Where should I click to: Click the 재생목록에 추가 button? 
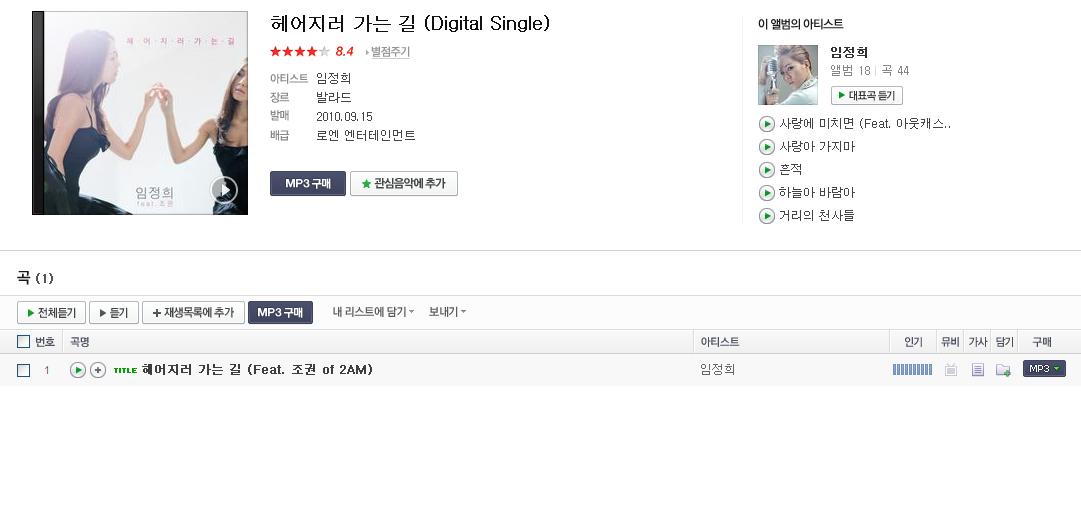point(193,313)
